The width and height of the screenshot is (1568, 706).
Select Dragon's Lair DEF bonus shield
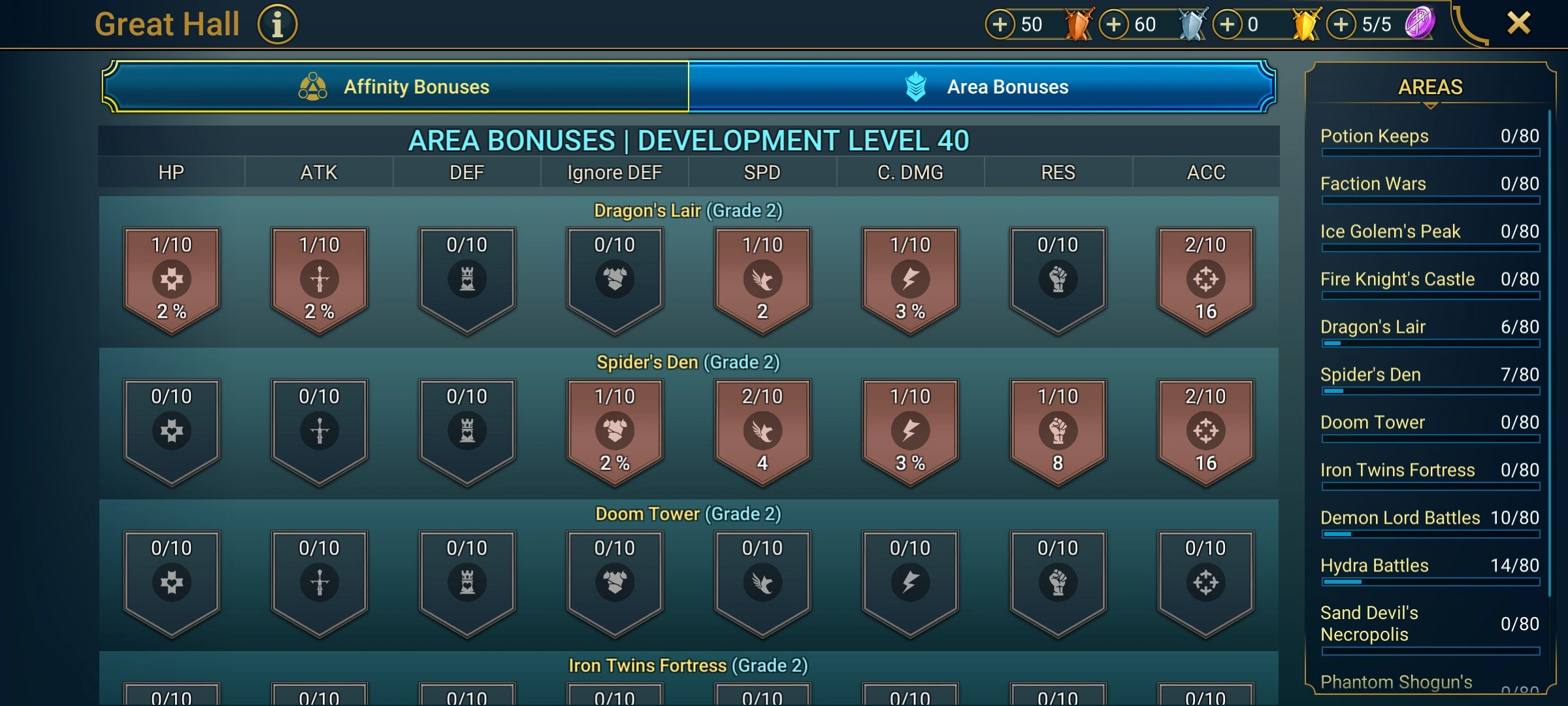point(467,280)
